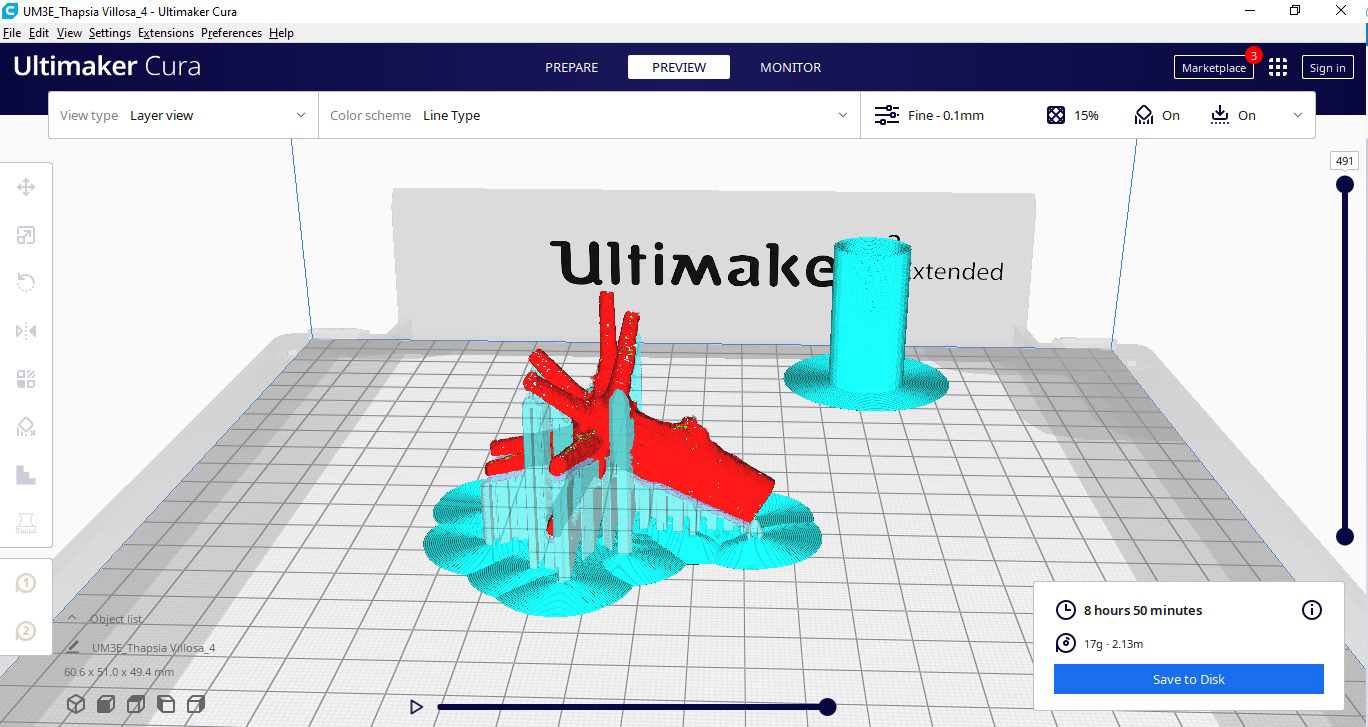Click Save to Disk
Image resolution: width=1368 pixels, height=727 pixels.
[x=1188, y=679]
